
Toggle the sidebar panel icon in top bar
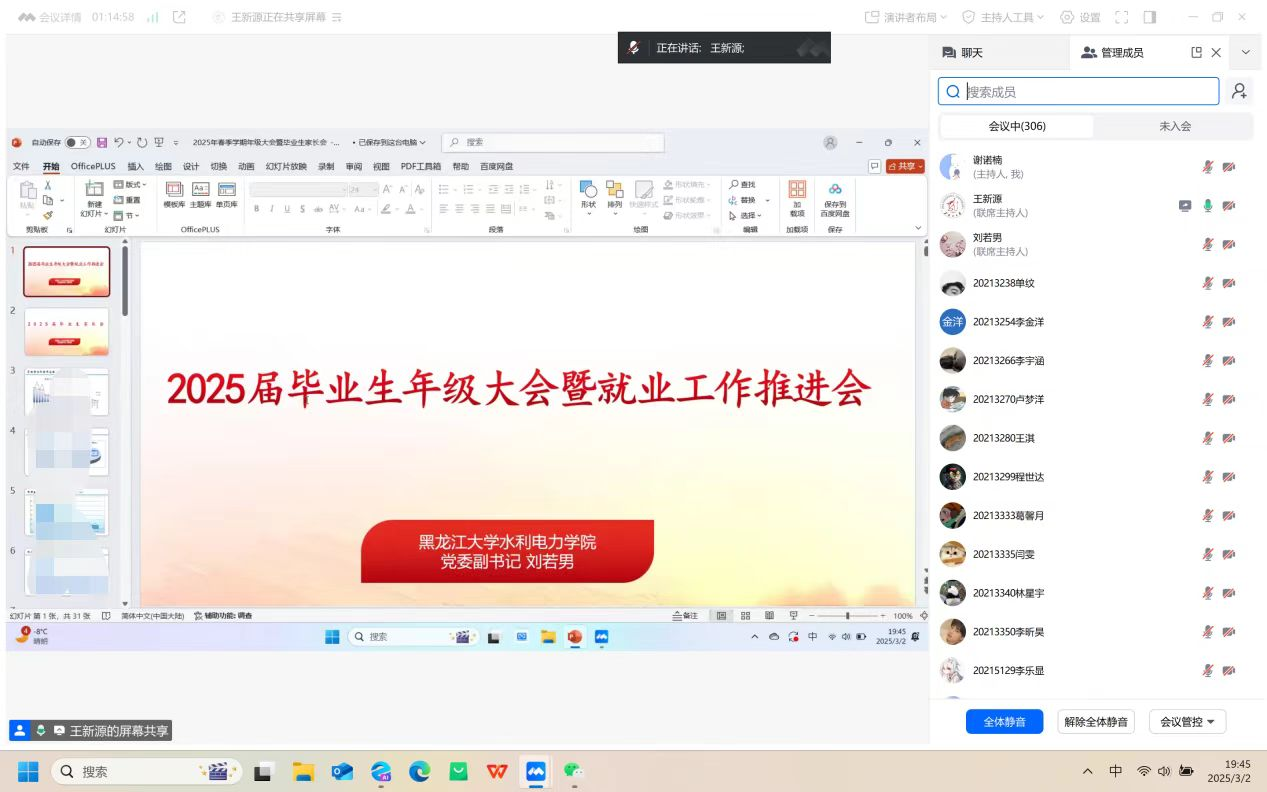1150,17
